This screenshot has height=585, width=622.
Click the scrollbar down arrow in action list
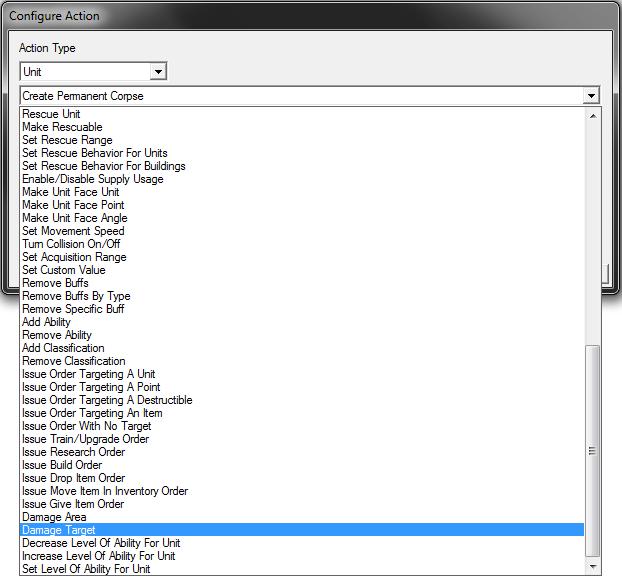593,566
